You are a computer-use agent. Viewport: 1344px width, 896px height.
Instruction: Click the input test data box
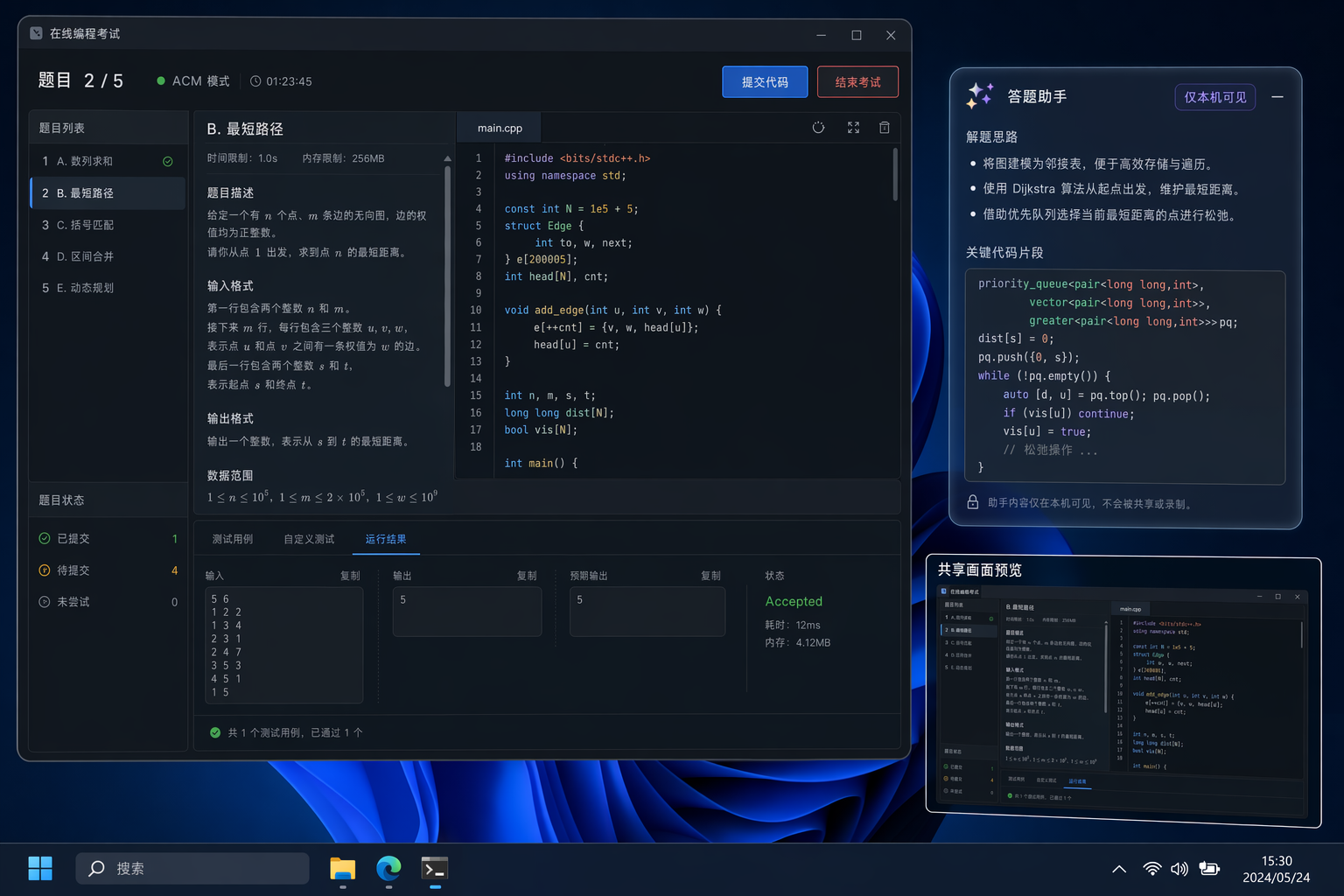pos(283,645)
